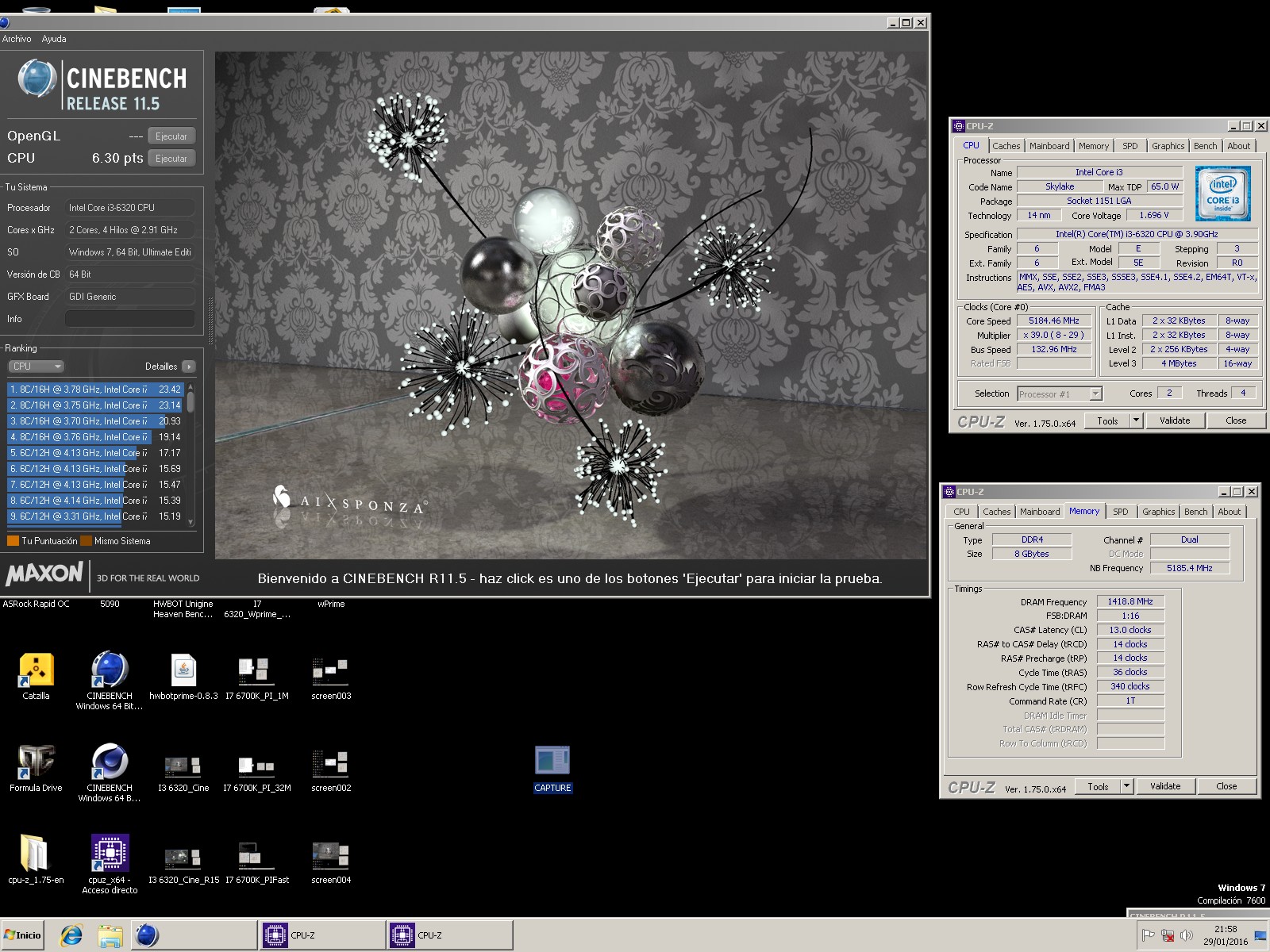
Task: Click Close in lower CPU-Z window
Action: (1226, 787)
